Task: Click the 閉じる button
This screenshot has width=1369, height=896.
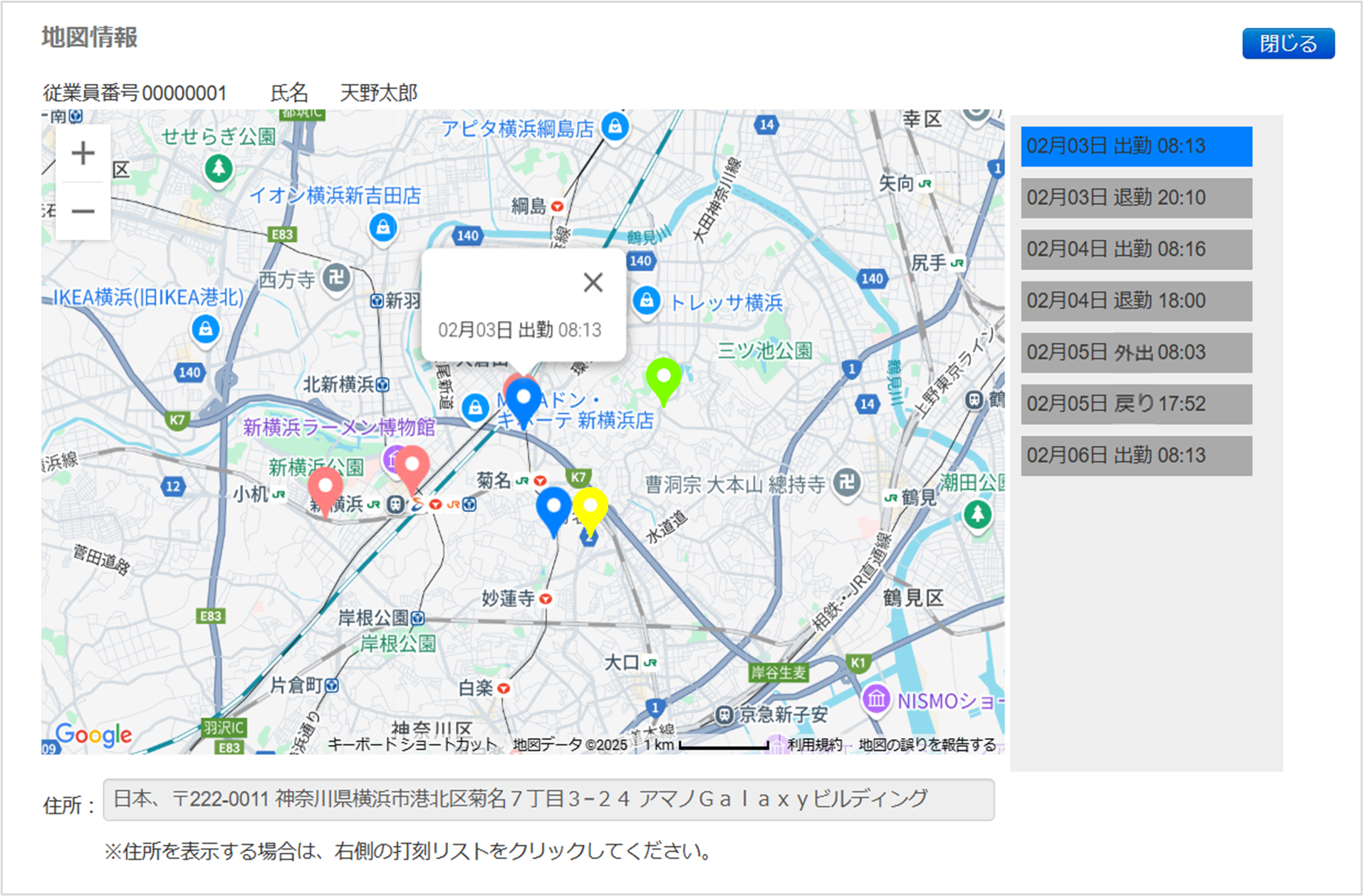Action: pos(1288,43)
